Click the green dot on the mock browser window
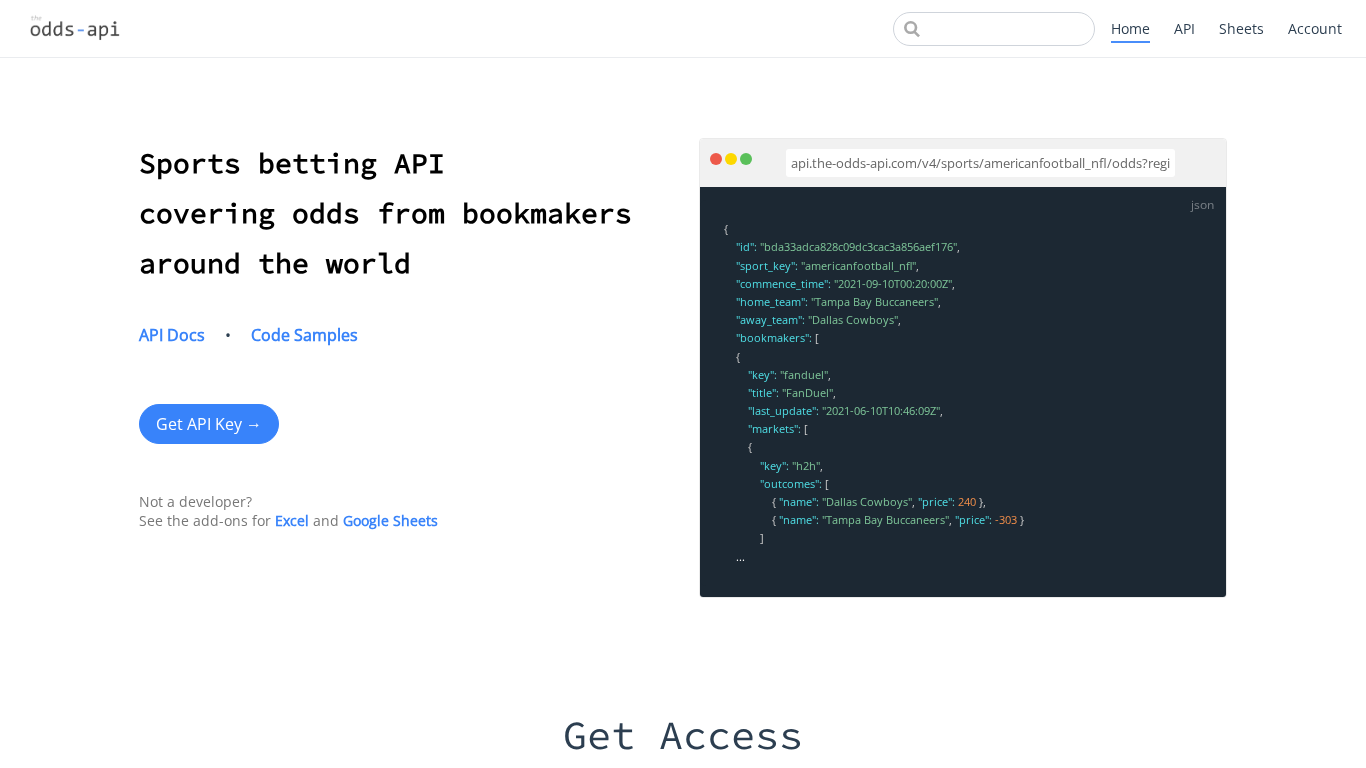This screenshot has width=1366, height=768. point(745,158)
